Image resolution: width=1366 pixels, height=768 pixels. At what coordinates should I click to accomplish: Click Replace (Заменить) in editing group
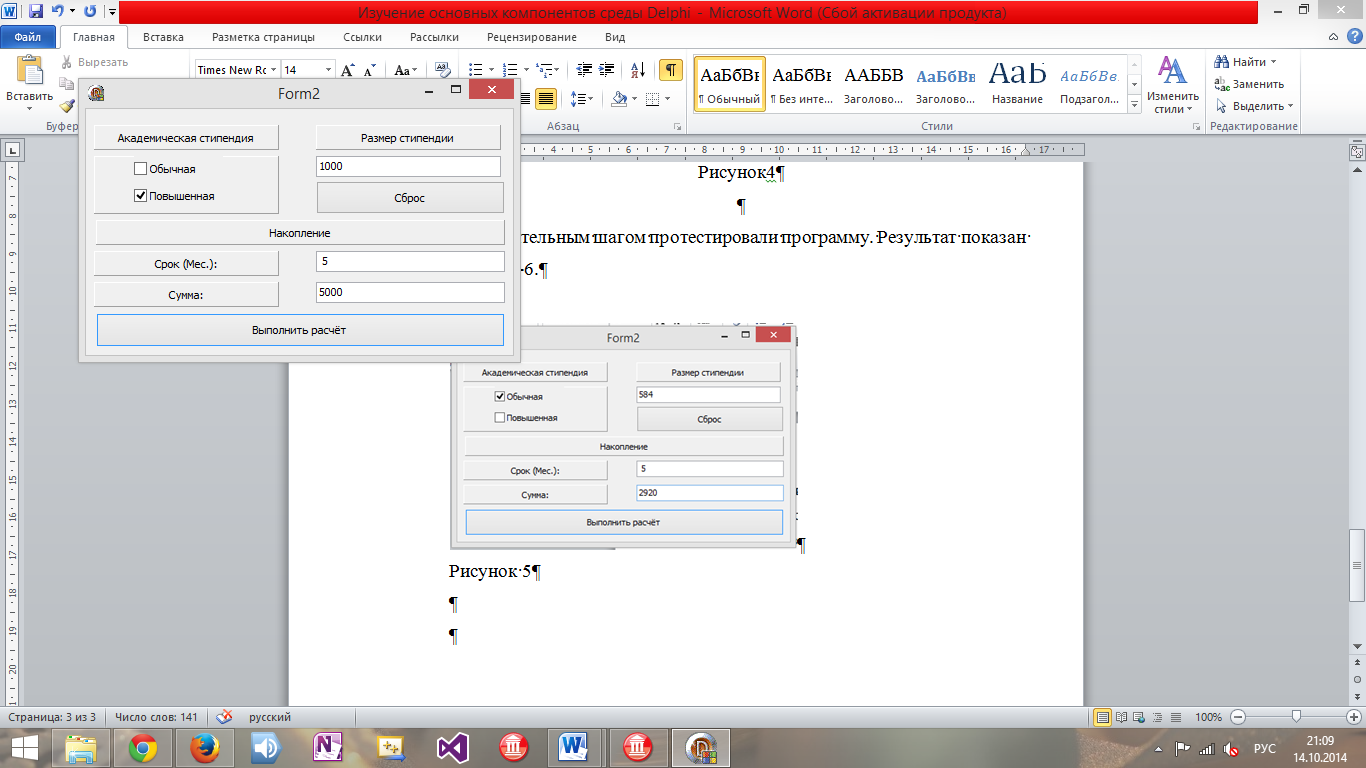click(1249, 84)
